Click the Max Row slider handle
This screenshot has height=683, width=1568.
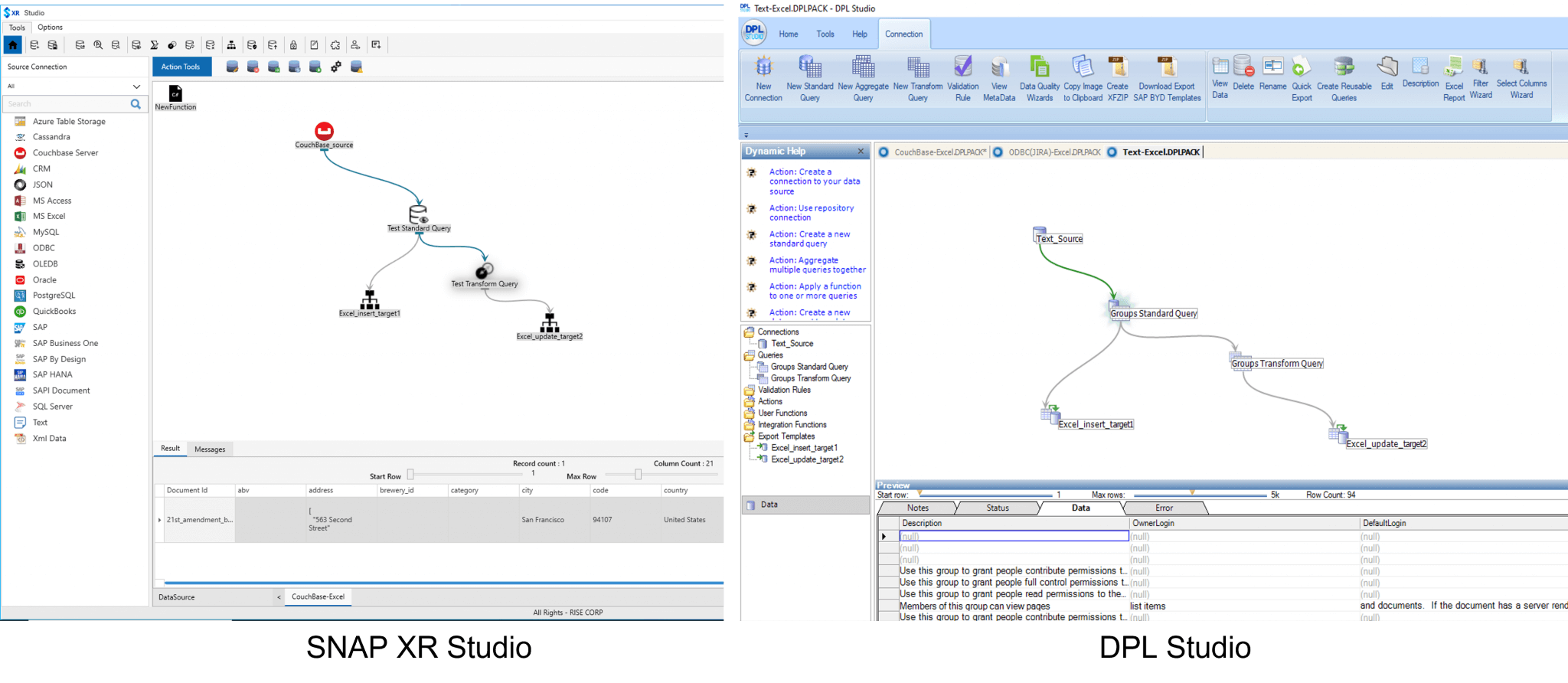[x=638, y=474]
